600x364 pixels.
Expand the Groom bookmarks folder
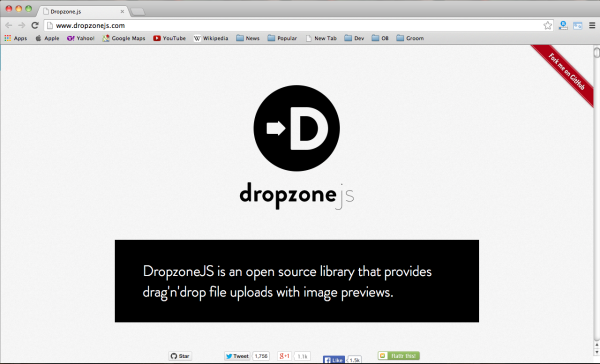pyautogui.click(x=410, y=38)
